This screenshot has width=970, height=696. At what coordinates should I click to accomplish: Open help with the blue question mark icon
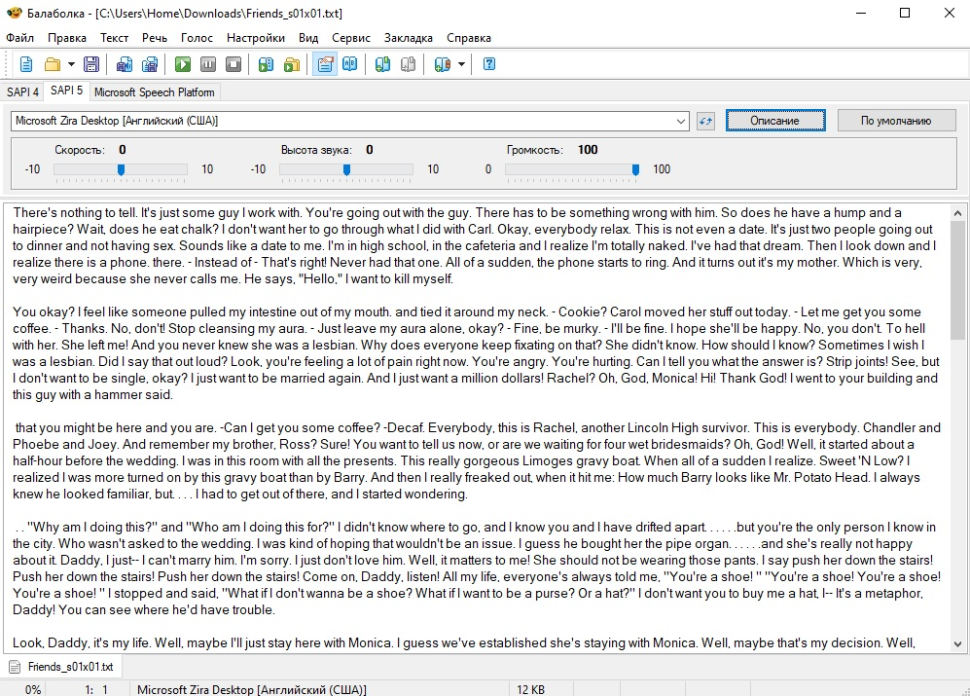point(489,64)
